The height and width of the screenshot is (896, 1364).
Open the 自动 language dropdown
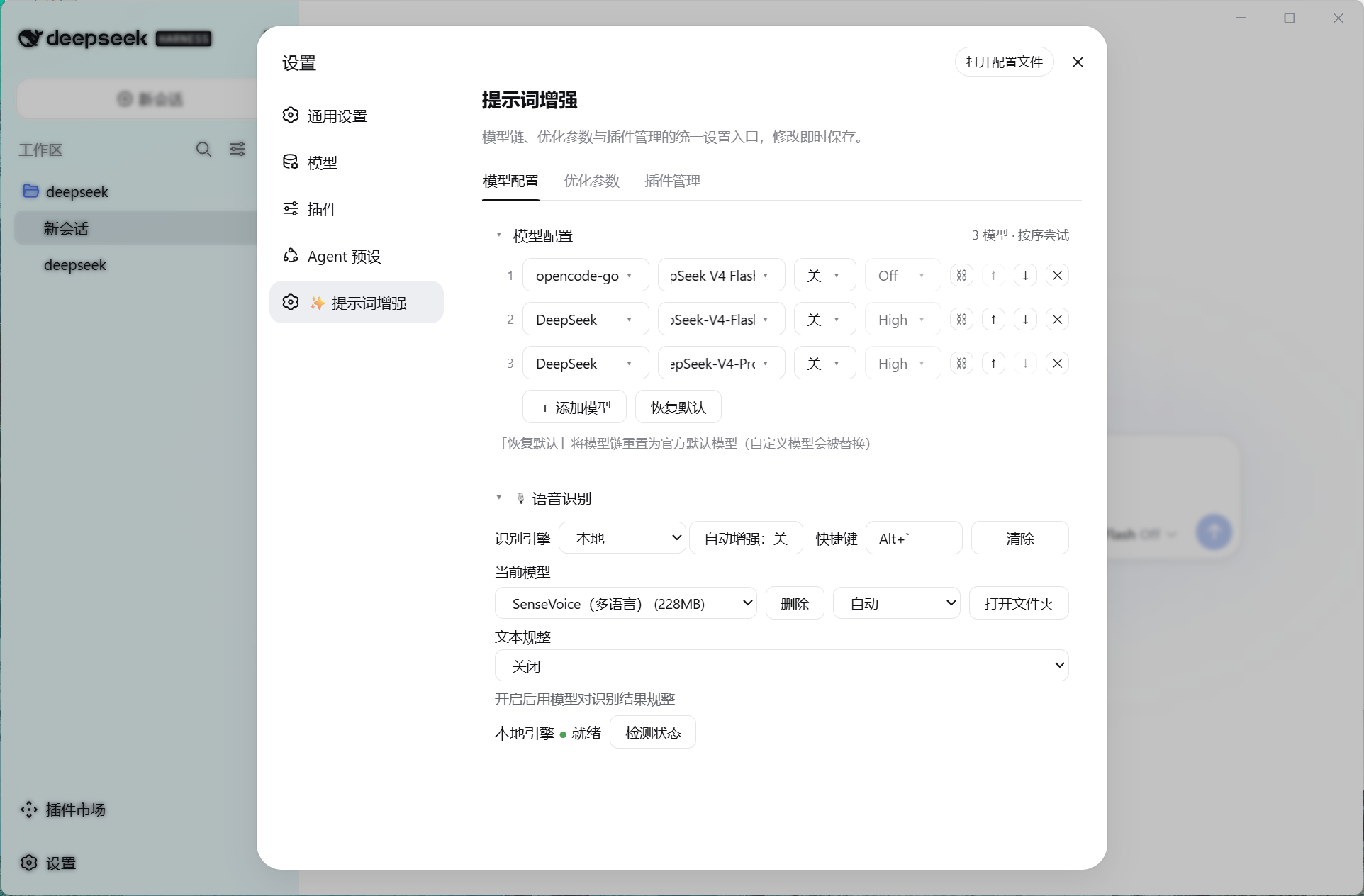click(896, 603)
